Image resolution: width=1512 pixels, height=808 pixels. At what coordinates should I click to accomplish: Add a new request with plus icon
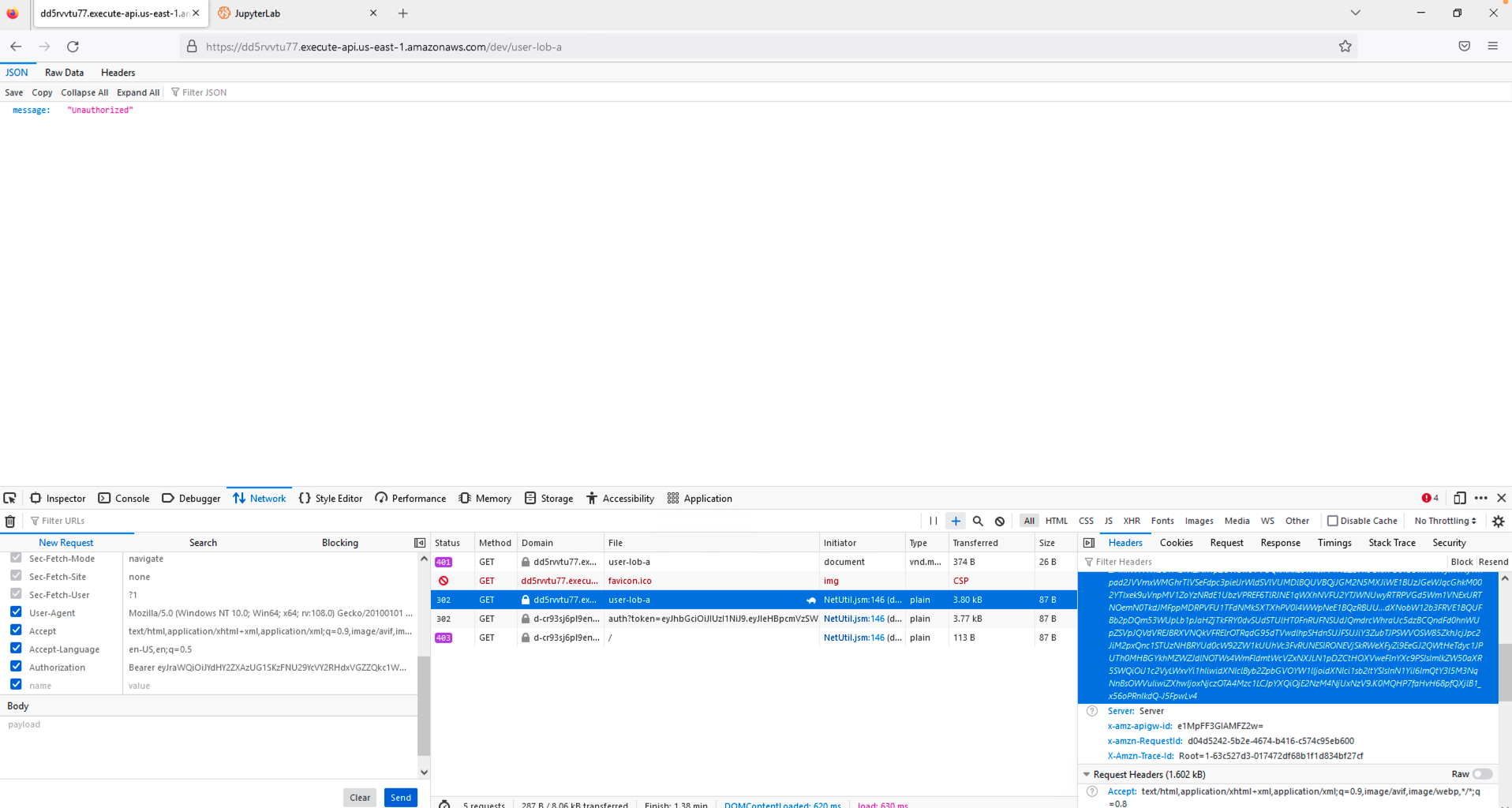956,521
